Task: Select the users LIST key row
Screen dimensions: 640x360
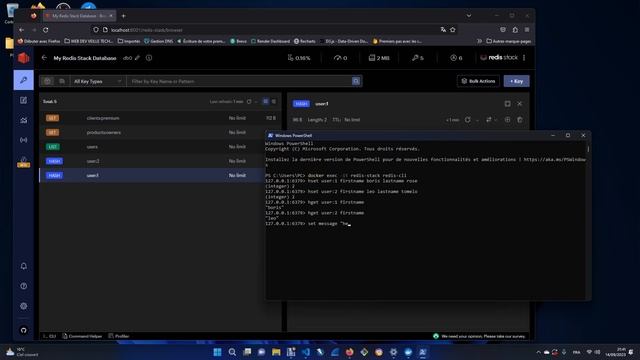Action: coord(161,147)
